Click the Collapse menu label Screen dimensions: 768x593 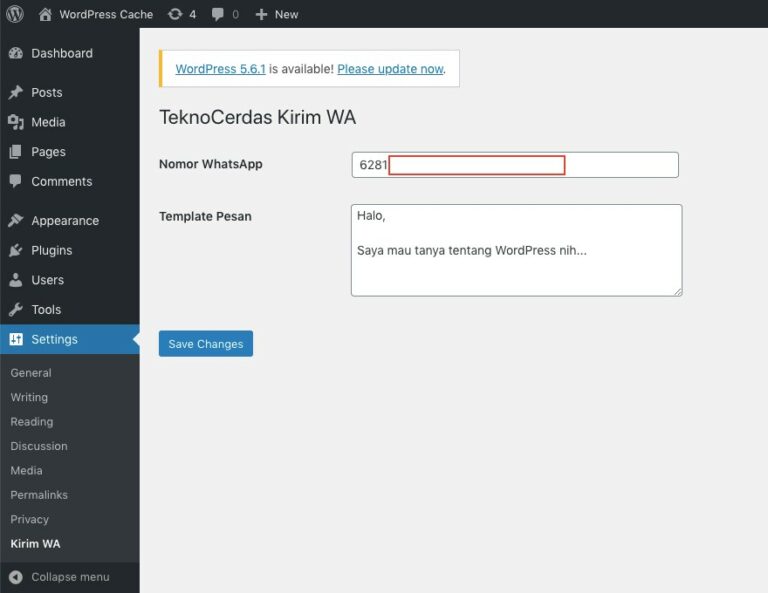click(71, 577)
